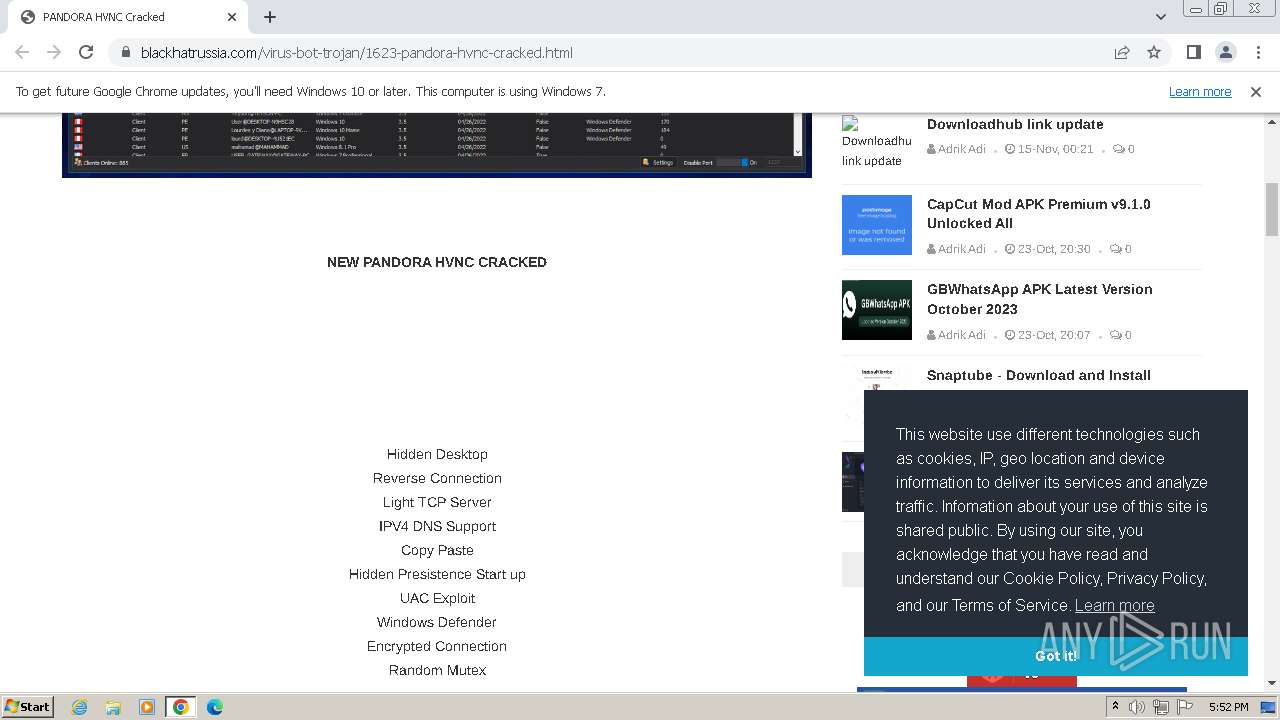
Task: Click the Pandora HVNC screenshot image
Action: tap(437, 145)
